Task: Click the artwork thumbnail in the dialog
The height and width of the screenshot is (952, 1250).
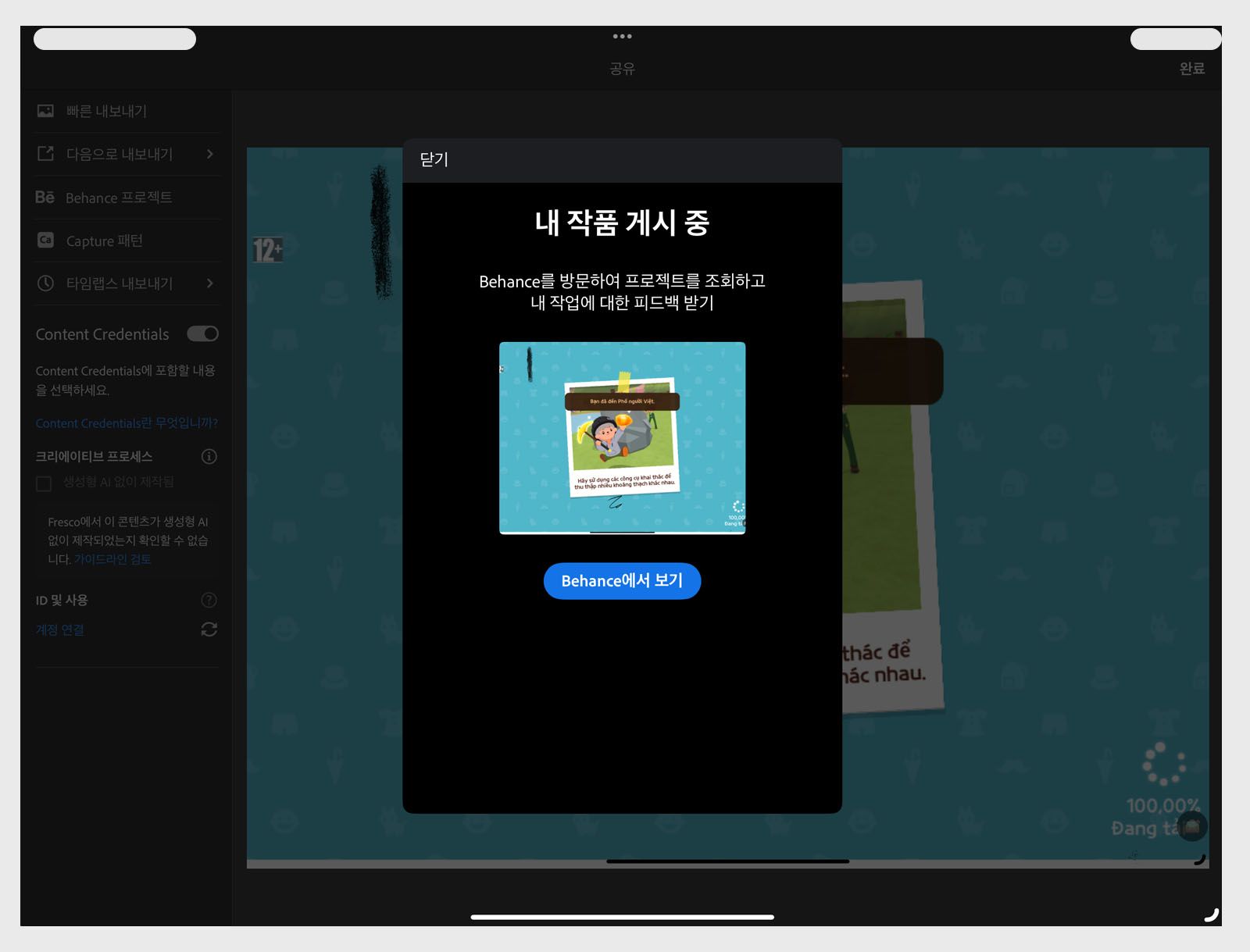Action: point(622,438)
